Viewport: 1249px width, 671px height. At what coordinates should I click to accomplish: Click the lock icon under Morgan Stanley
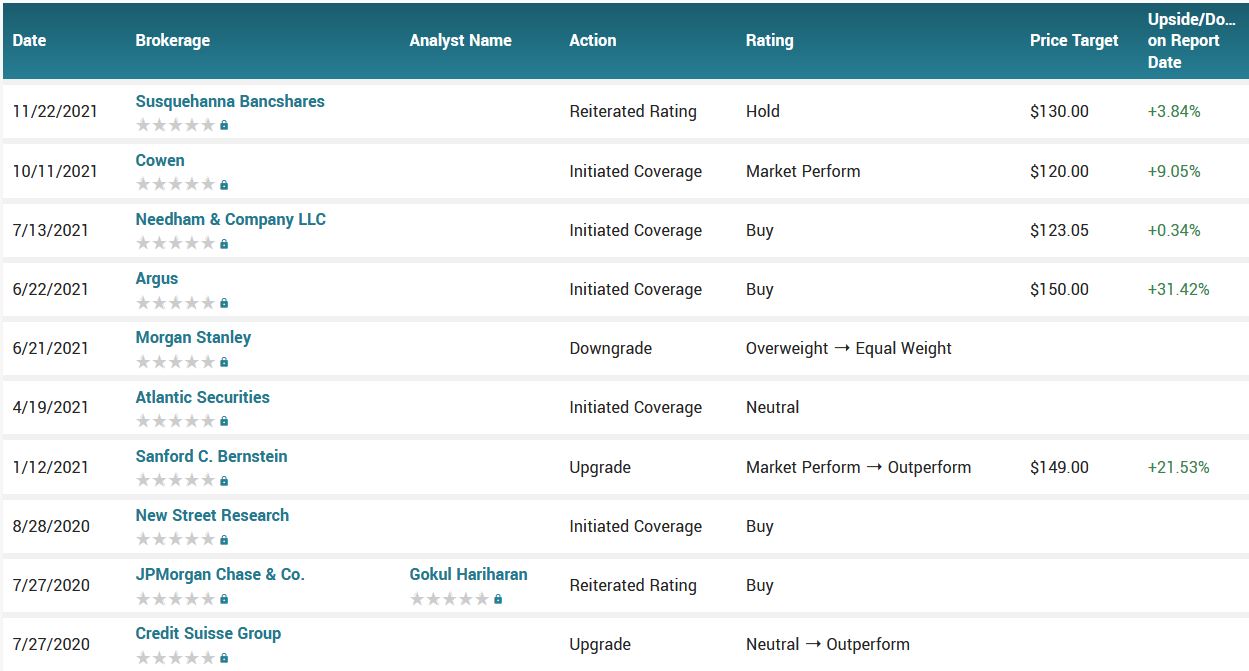[224, 362]
